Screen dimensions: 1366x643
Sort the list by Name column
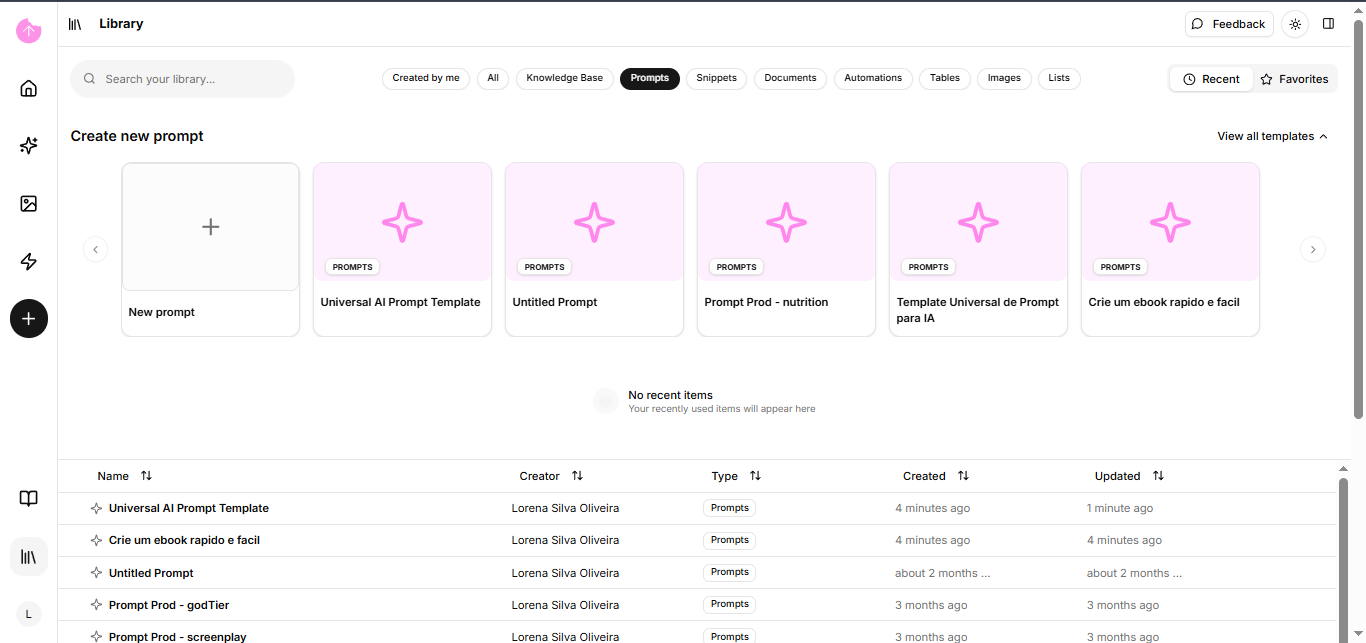coord(146,476)
